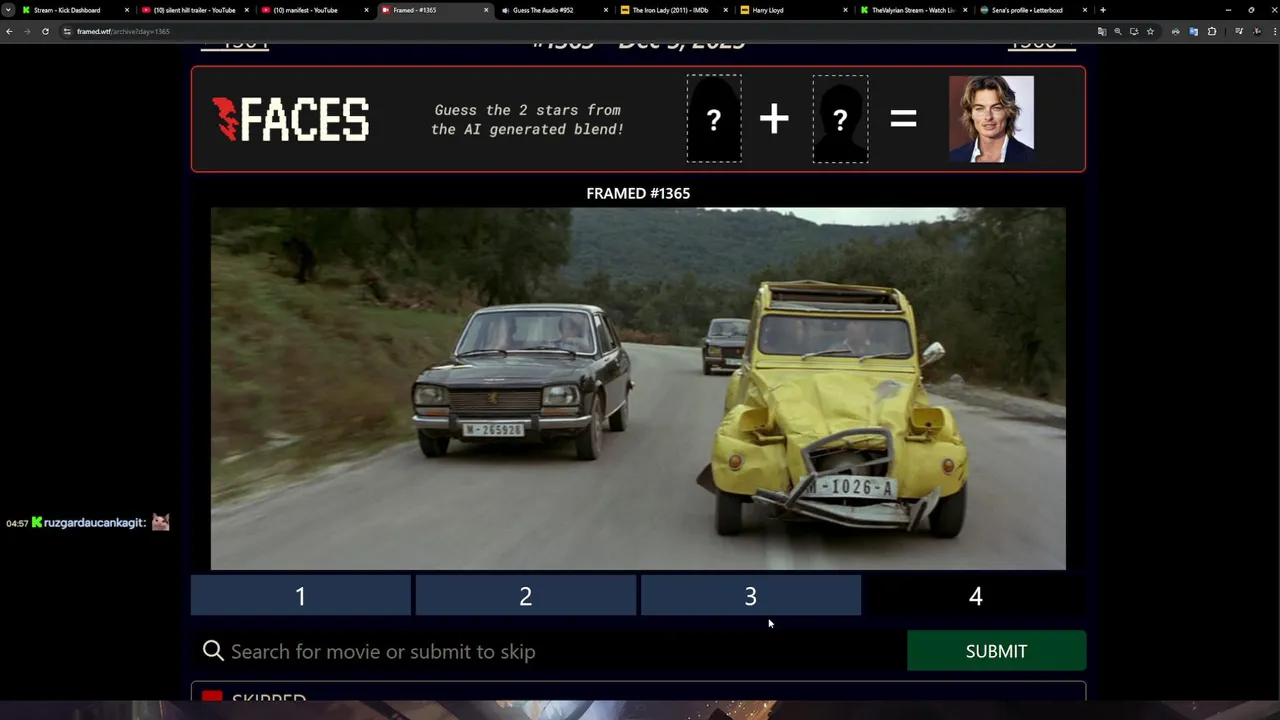Go back to the previous page
Image resolution: width=1280 pixels, height=720 pixels.
click(x=9, y=31)
